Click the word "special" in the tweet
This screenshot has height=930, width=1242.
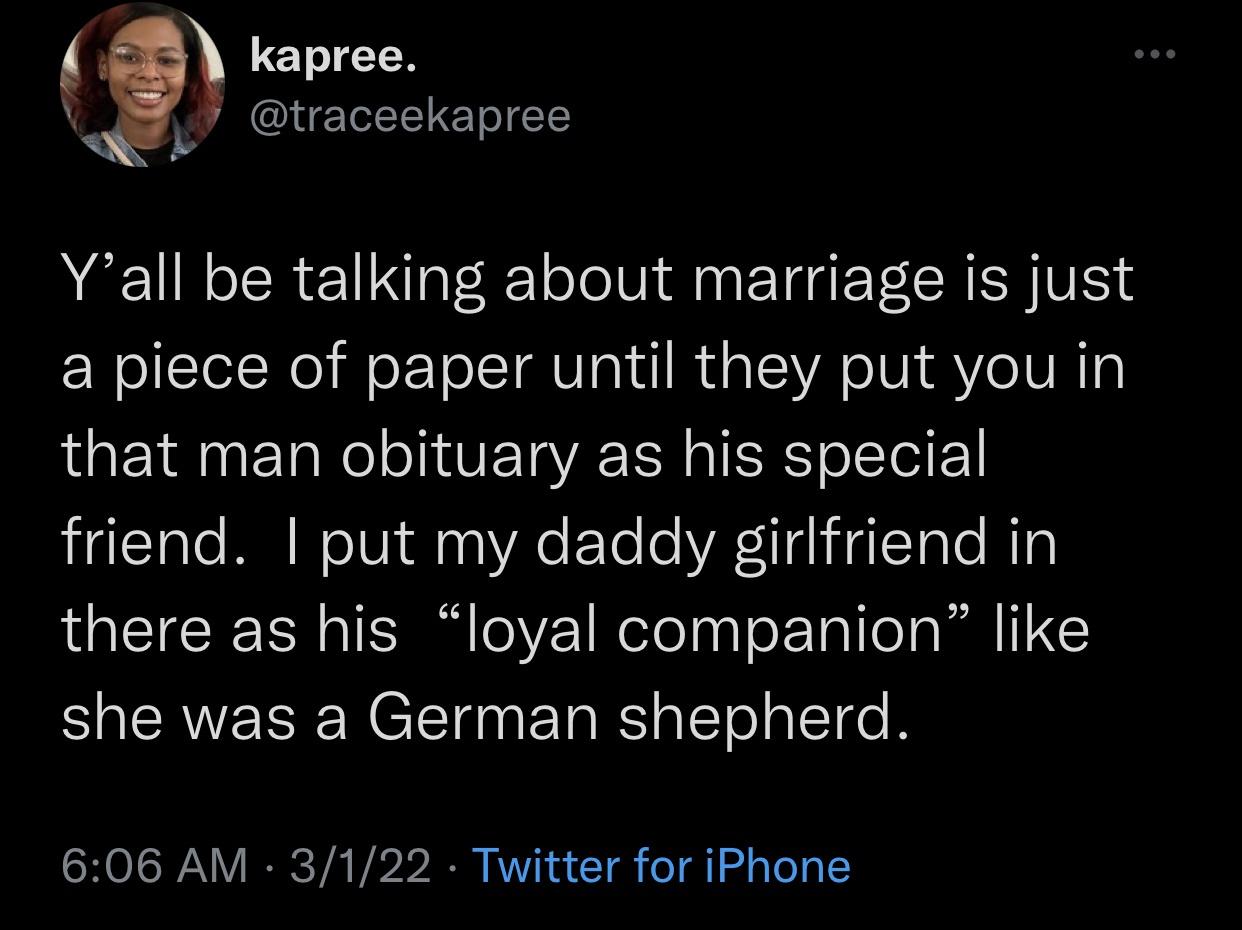tap(885, 456)
